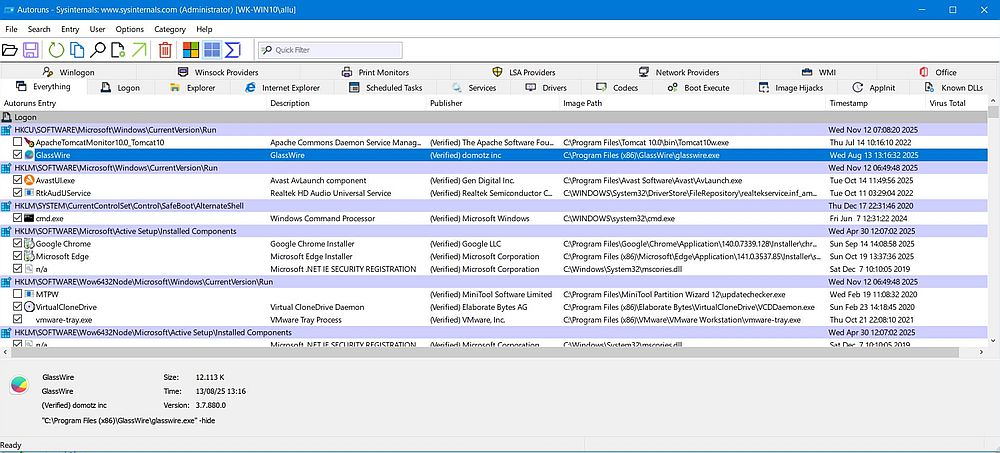Click the orange Avast icon beside AvastUI.exe
This screenshot has width=1000, height=453.
(x=29, y=181)
